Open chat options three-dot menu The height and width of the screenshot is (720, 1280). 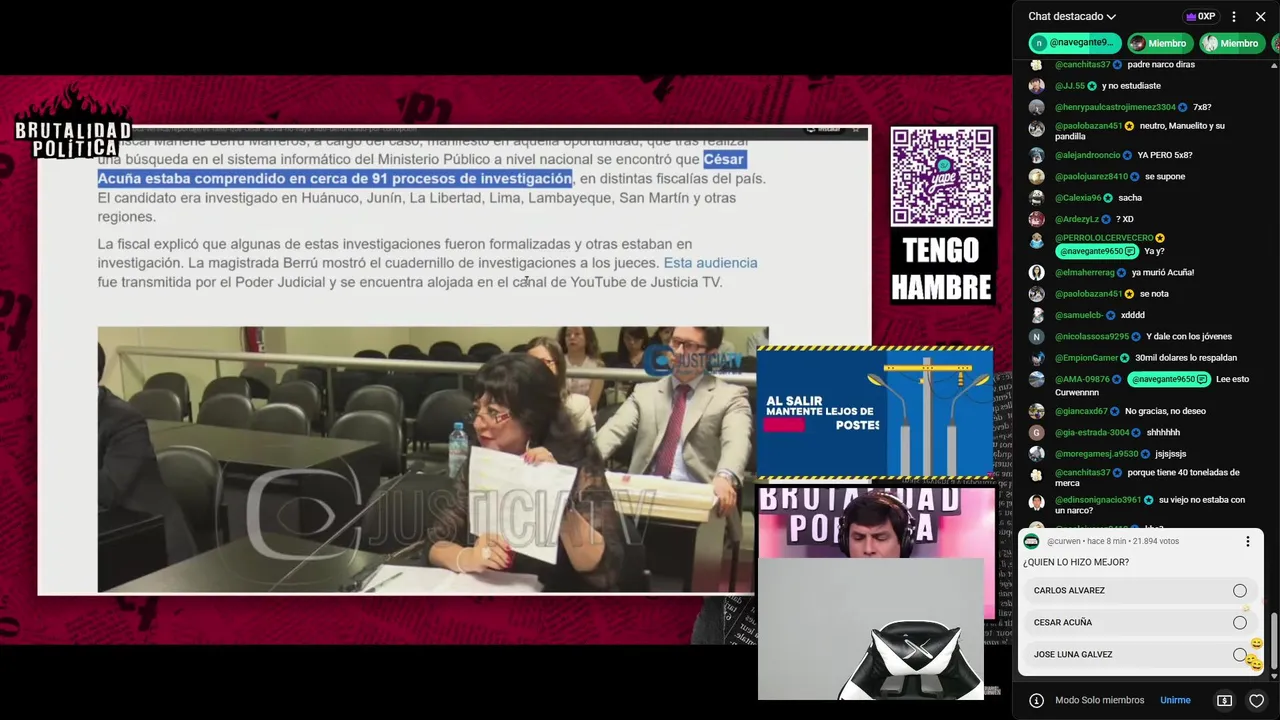click(x=1234, y=16)
